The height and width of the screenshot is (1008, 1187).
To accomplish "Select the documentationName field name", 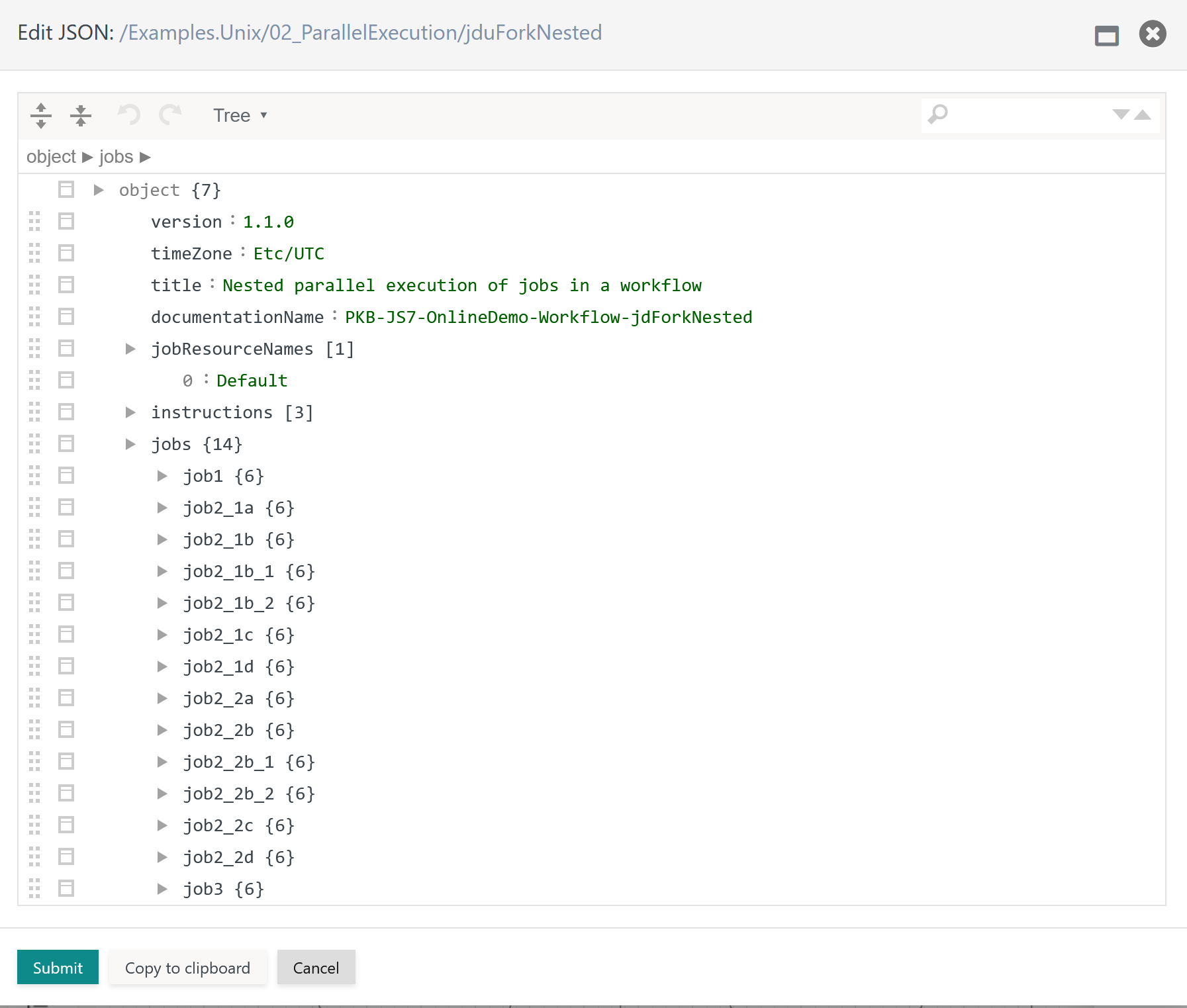I will pyautogui.click(x=237, y=317).
